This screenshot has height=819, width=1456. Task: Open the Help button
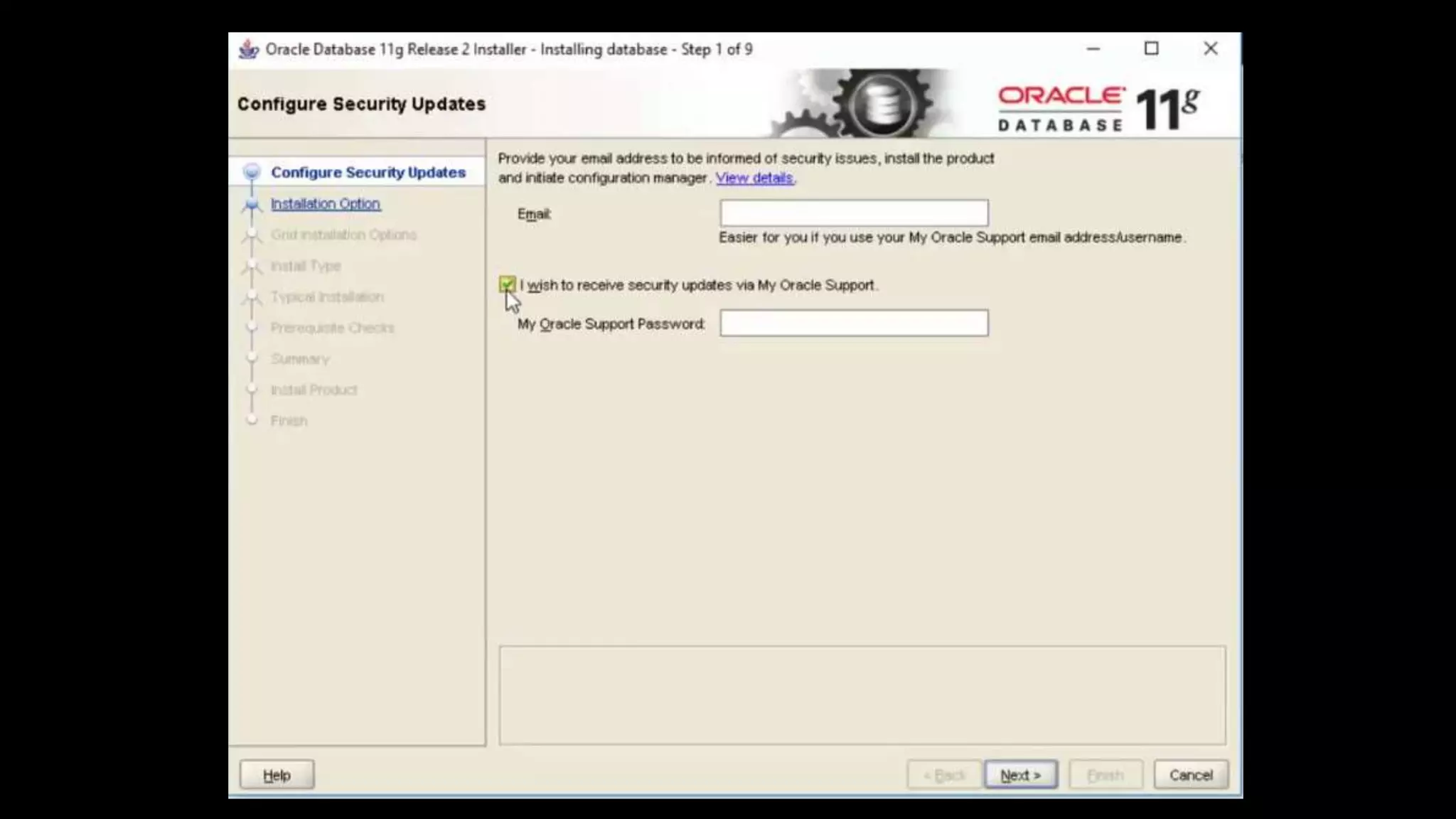[277, 775]
